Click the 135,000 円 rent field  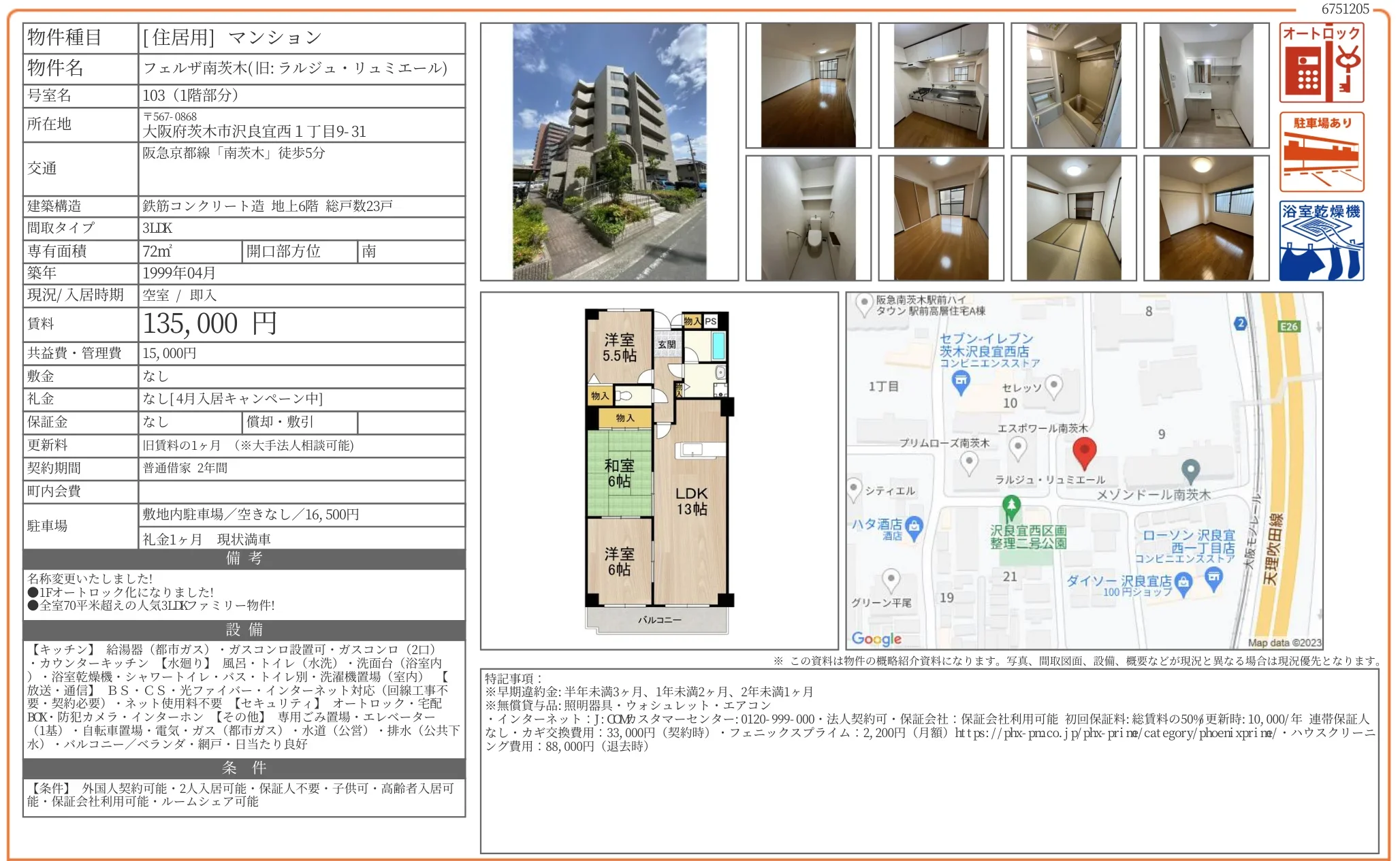tap(210, 324)
